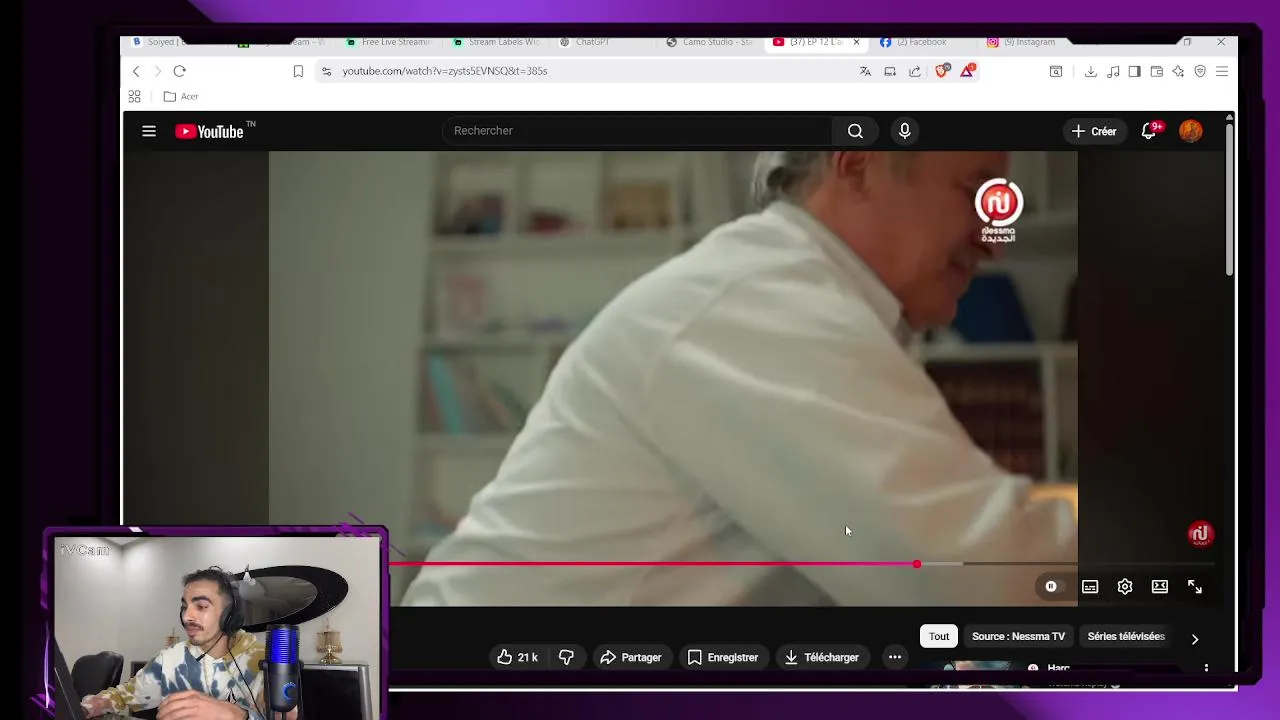Screen dimensions: 1280x720
Task: Select the Source : Nessma TV chip
Action: tap(1018, 636)
